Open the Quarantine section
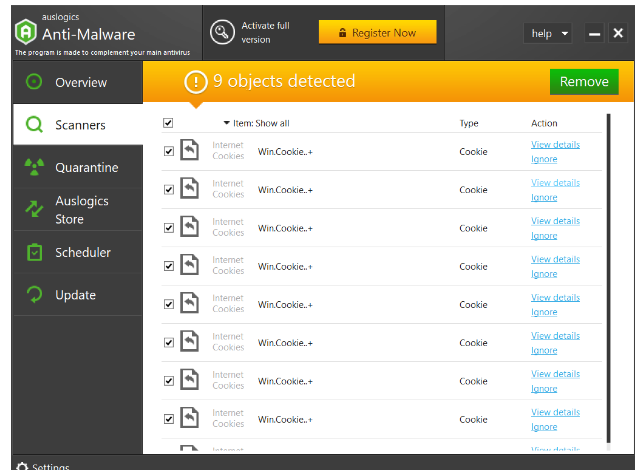Image resolution: width=636 pixels, height=472 pixels. pos(78,167)
